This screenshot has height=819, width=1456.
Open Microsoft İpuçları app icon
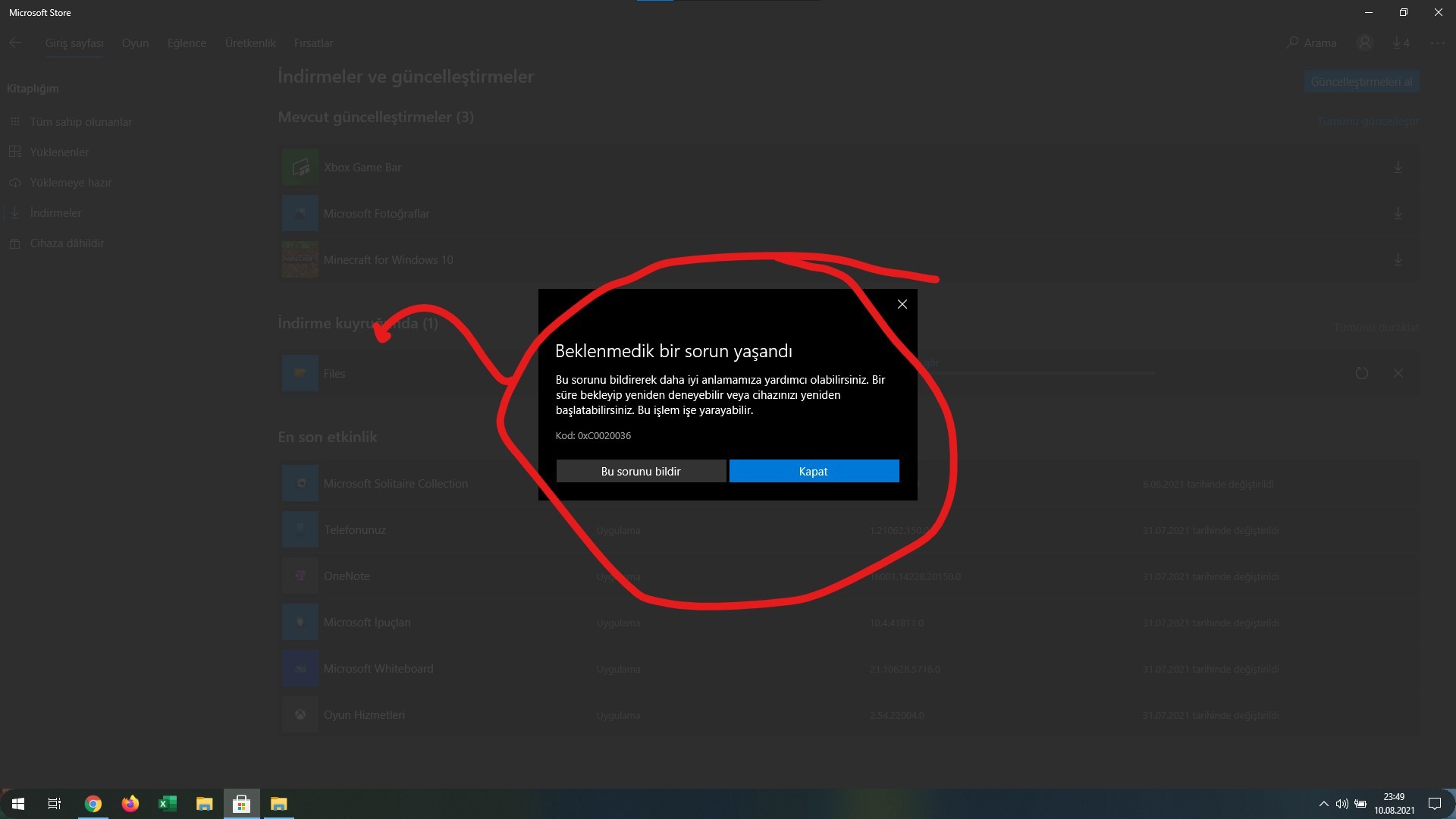click(300, 623)
